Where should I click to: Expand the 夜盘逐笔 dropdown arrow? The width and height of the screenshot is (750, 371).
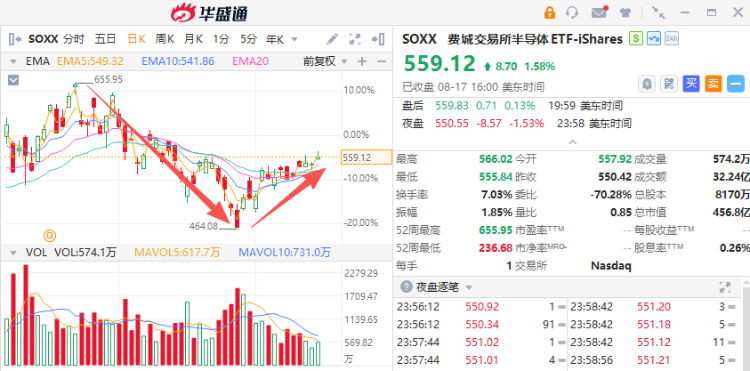click(469, 287)
